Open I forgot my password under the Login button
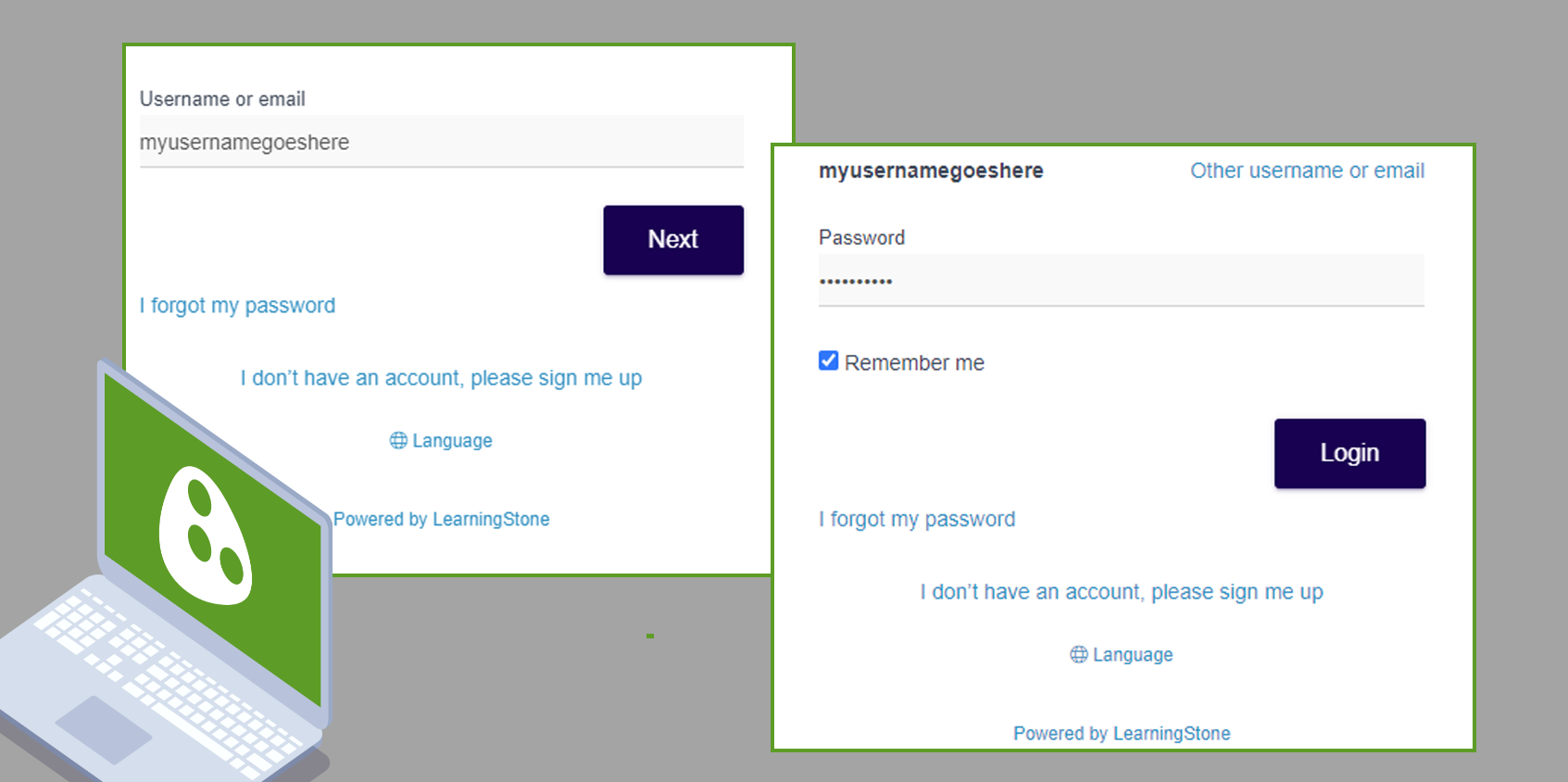The image size is (1568, 782). [917, 520]
